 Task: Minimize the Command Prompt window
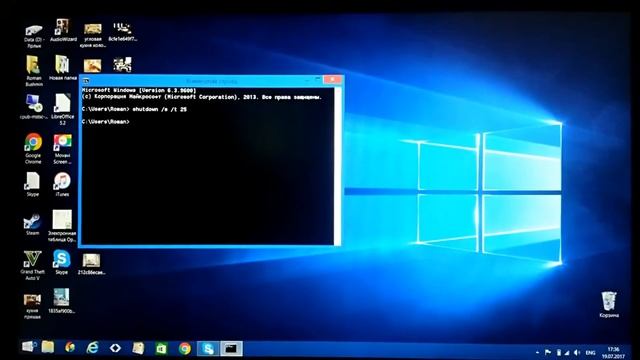[306, 80]
